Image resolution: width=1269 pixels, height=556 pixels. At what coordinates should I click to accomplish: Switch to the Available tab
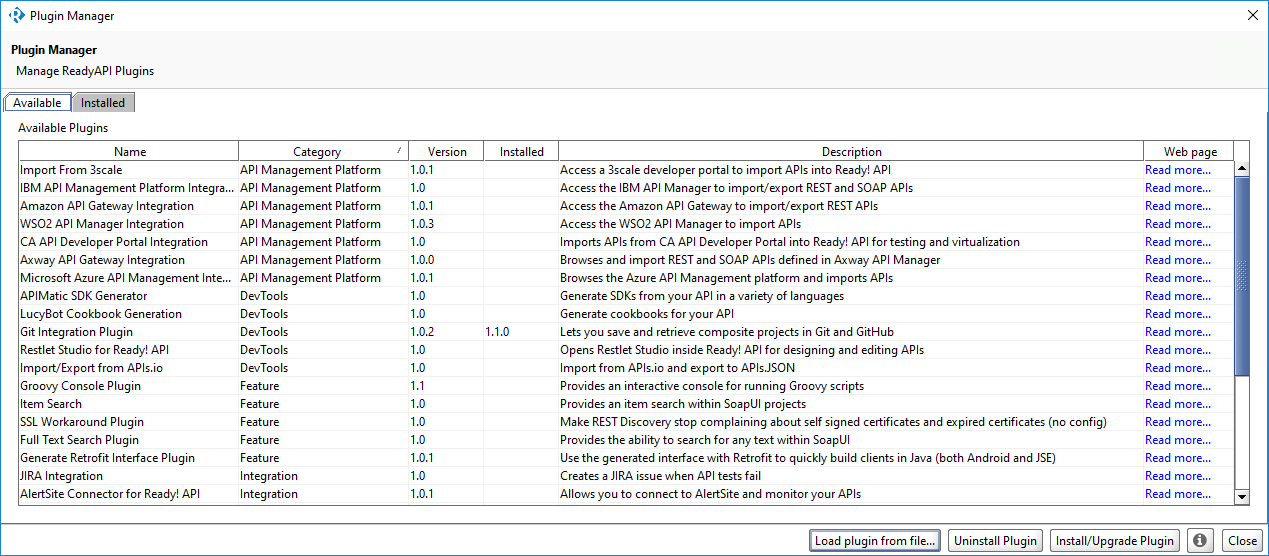click(x=37, y=103)
